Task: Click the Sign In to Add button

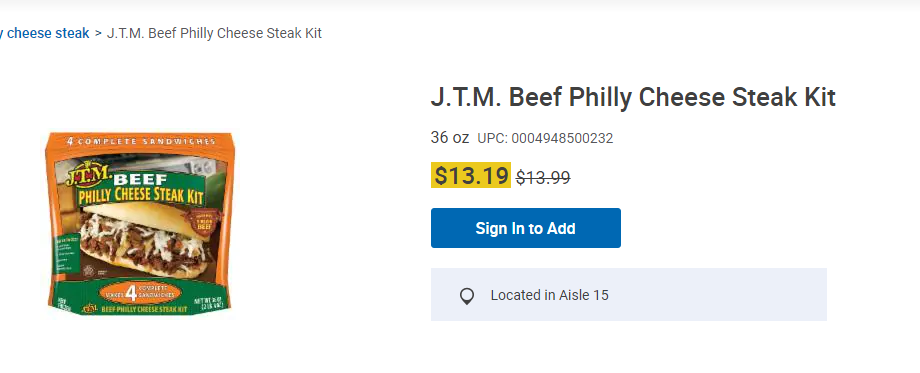Action: pos(526,228)
